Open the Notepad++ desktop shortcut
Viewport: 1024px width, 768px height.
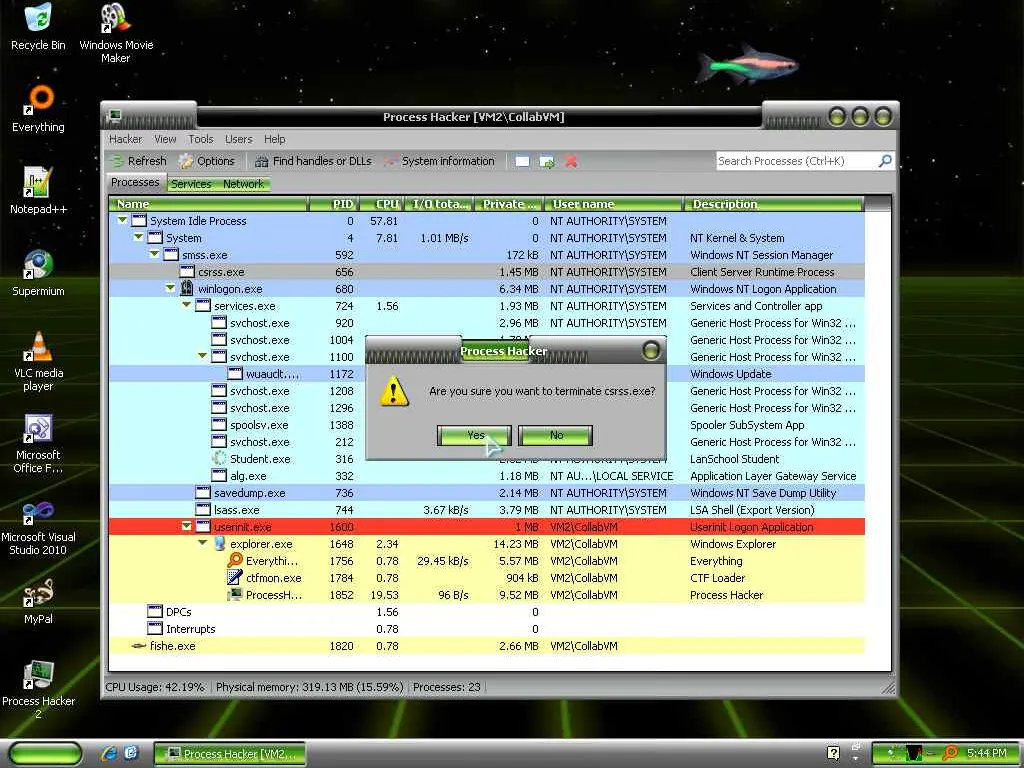39,190
